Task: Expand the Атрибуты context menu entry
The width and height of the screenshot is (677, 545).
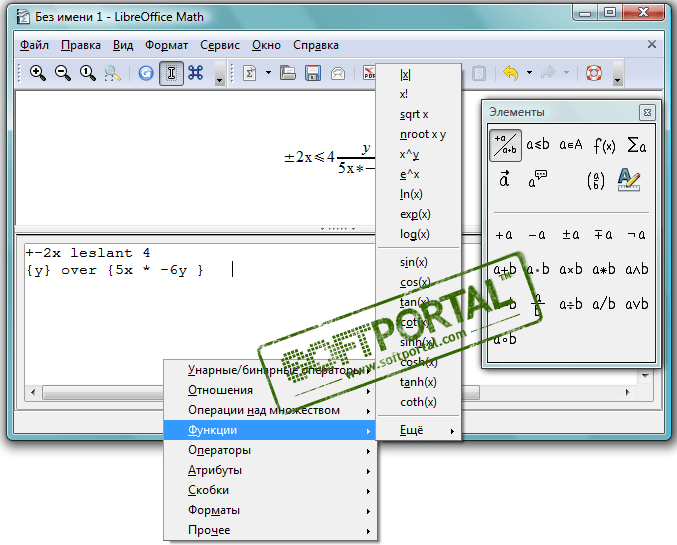Action: click(x=270, y=470)
